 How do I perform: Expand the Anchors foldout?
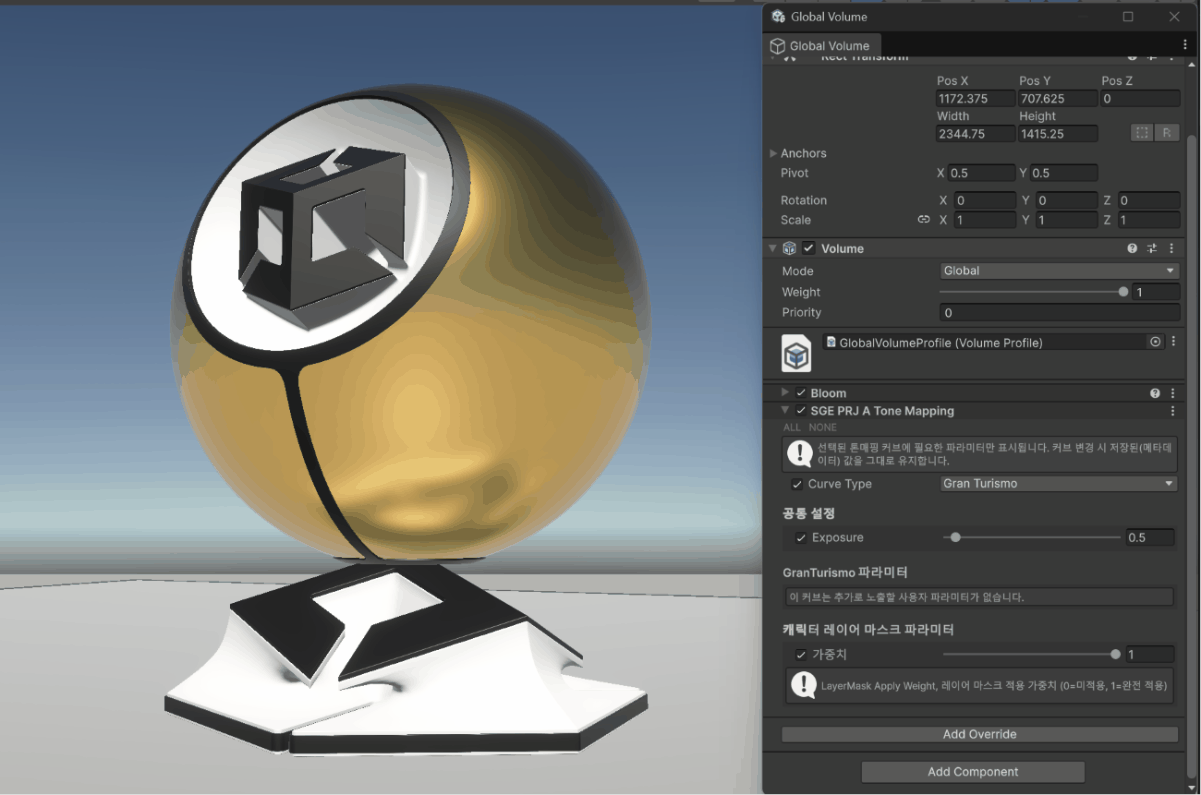pyautogui.click(x=773, y=153)
